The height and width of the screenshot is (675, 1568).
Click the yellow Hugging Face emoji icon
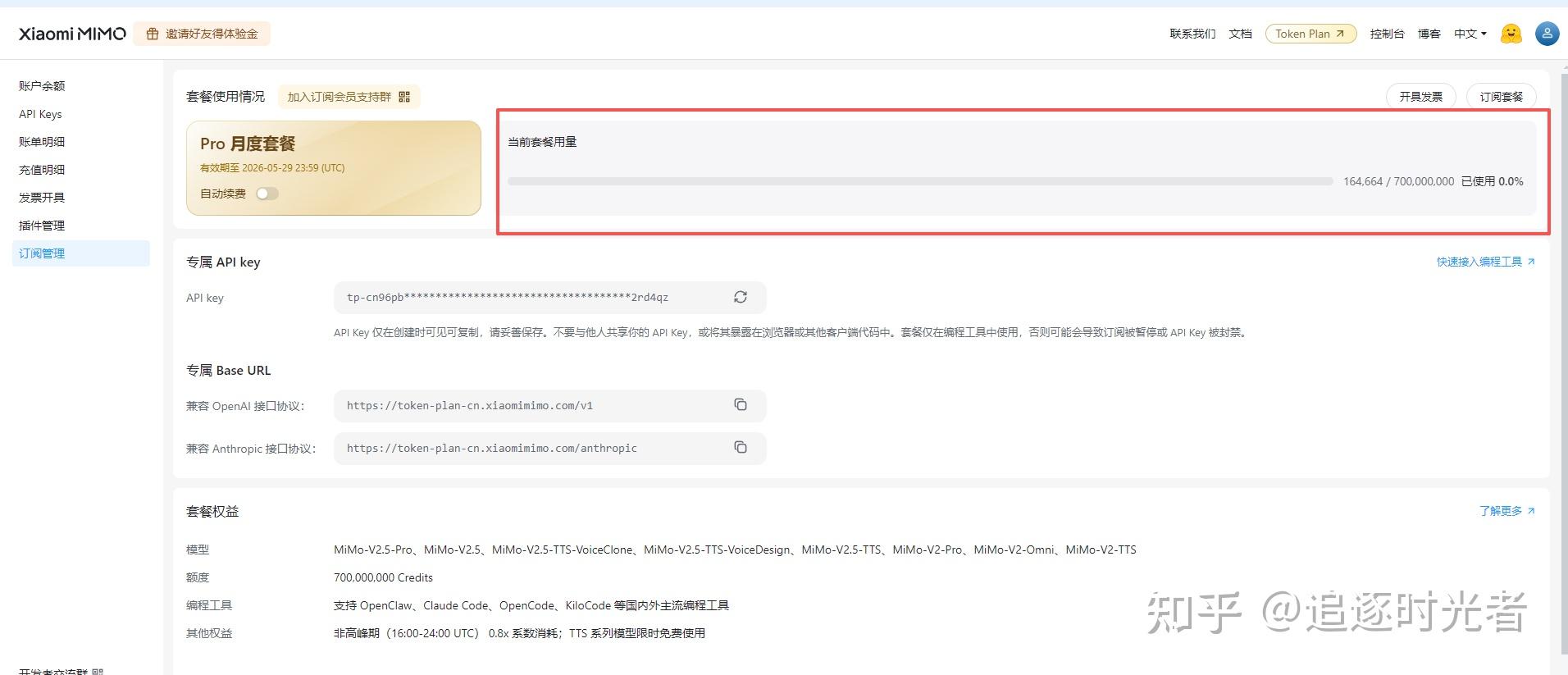tap(1511, 34)
